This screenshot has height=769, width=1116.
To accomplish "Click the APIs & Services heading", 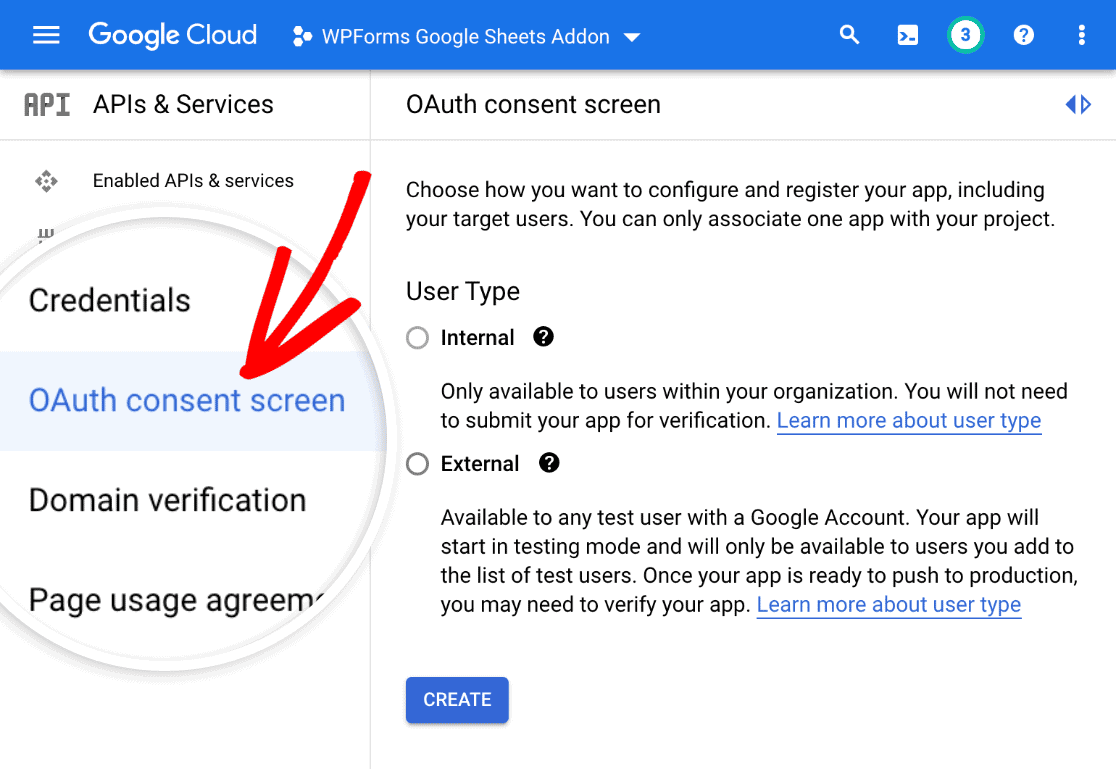I will (183, 105).
